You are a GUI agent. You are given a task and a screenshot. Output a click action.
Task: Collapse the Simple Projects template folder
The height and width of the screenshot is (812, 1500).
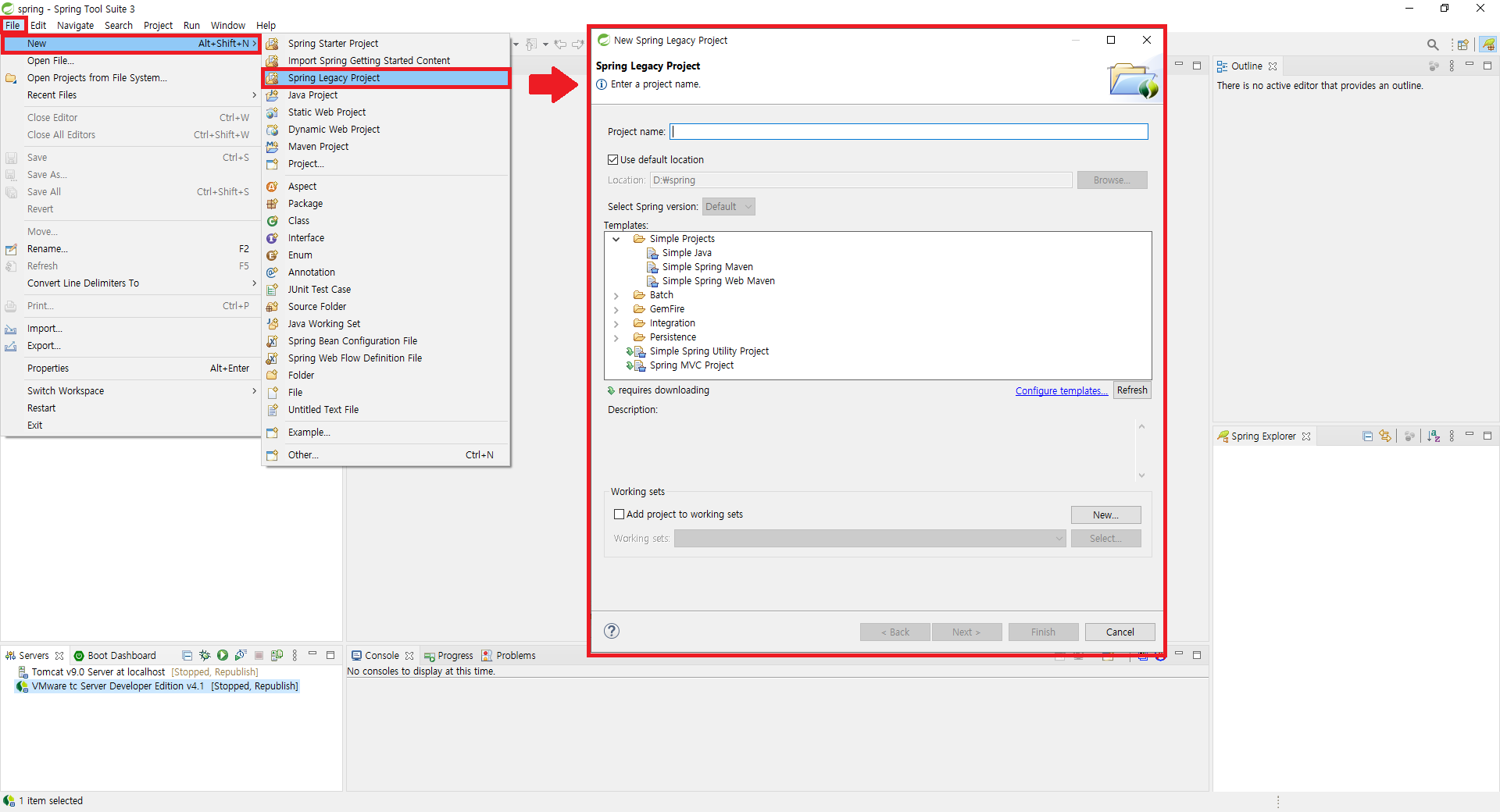click(616, 239)
